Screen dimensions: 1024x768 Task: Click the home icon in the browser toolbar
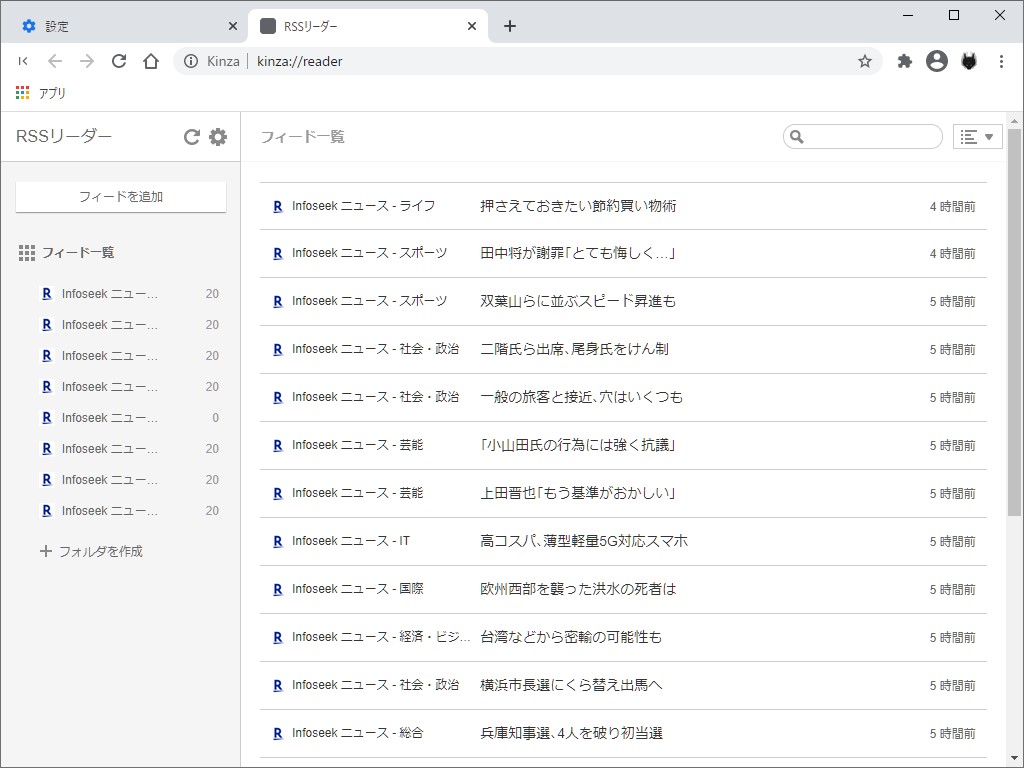tap(150, 61)
